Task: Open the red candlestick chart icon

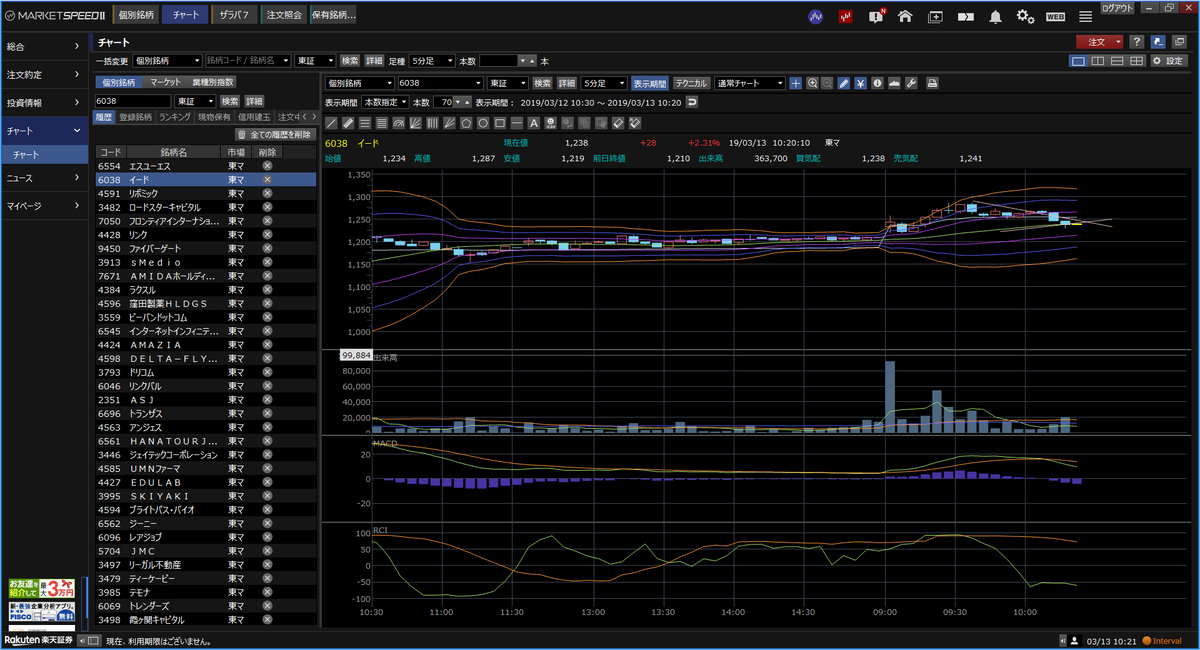Action: coord(846,17)
